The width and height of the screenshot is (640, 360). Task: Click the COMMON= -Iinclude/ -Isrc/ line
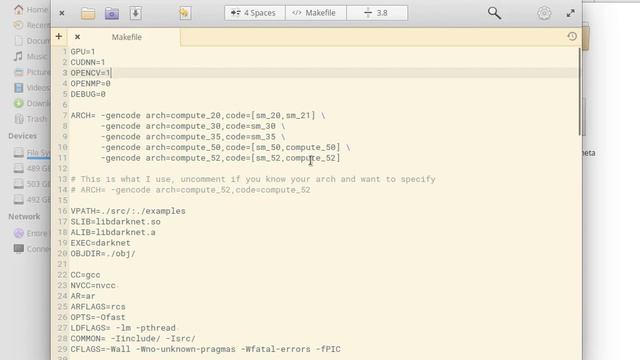tap(133, 338)
